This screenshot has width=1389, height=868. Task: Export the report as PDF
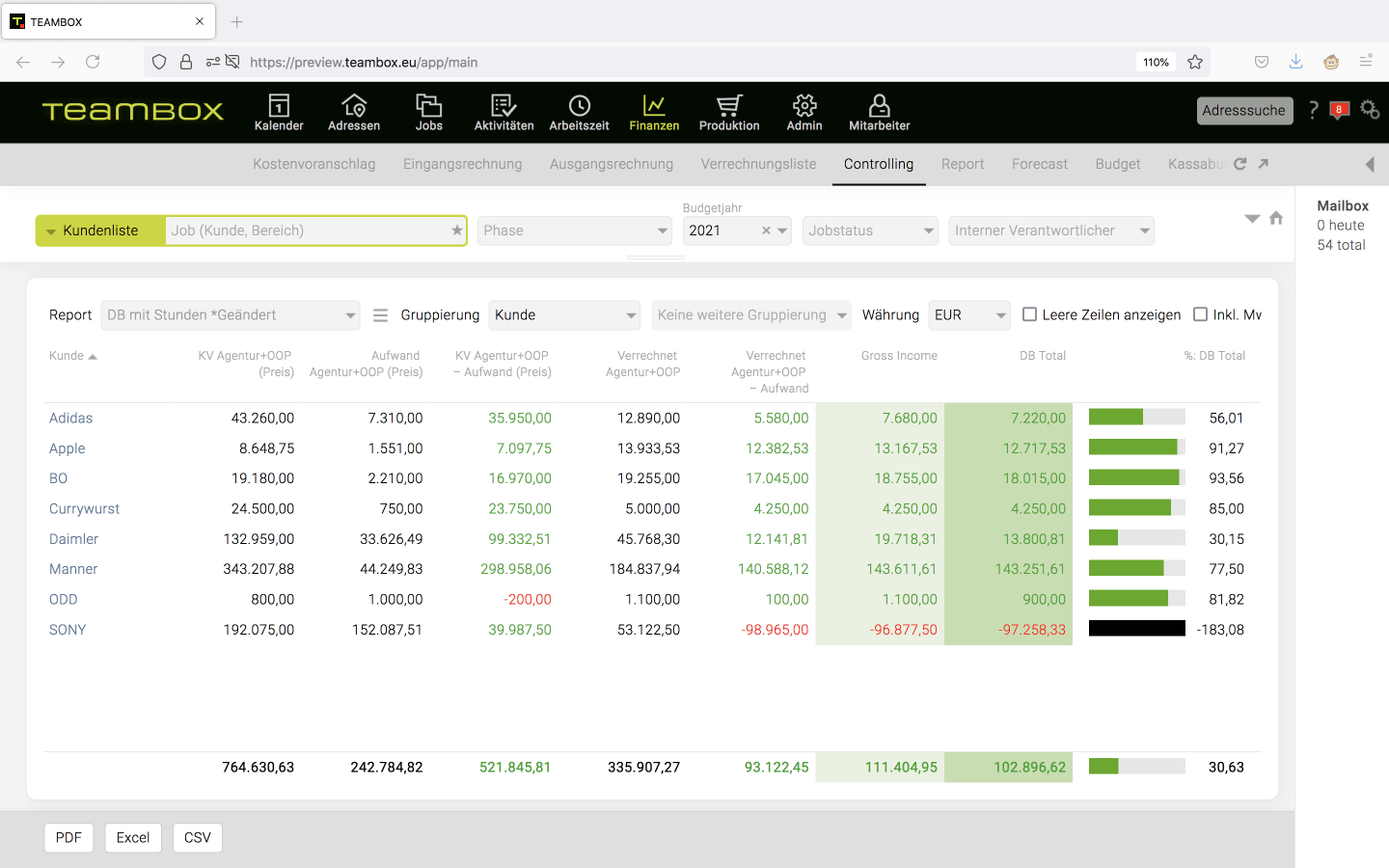[68, 837]
